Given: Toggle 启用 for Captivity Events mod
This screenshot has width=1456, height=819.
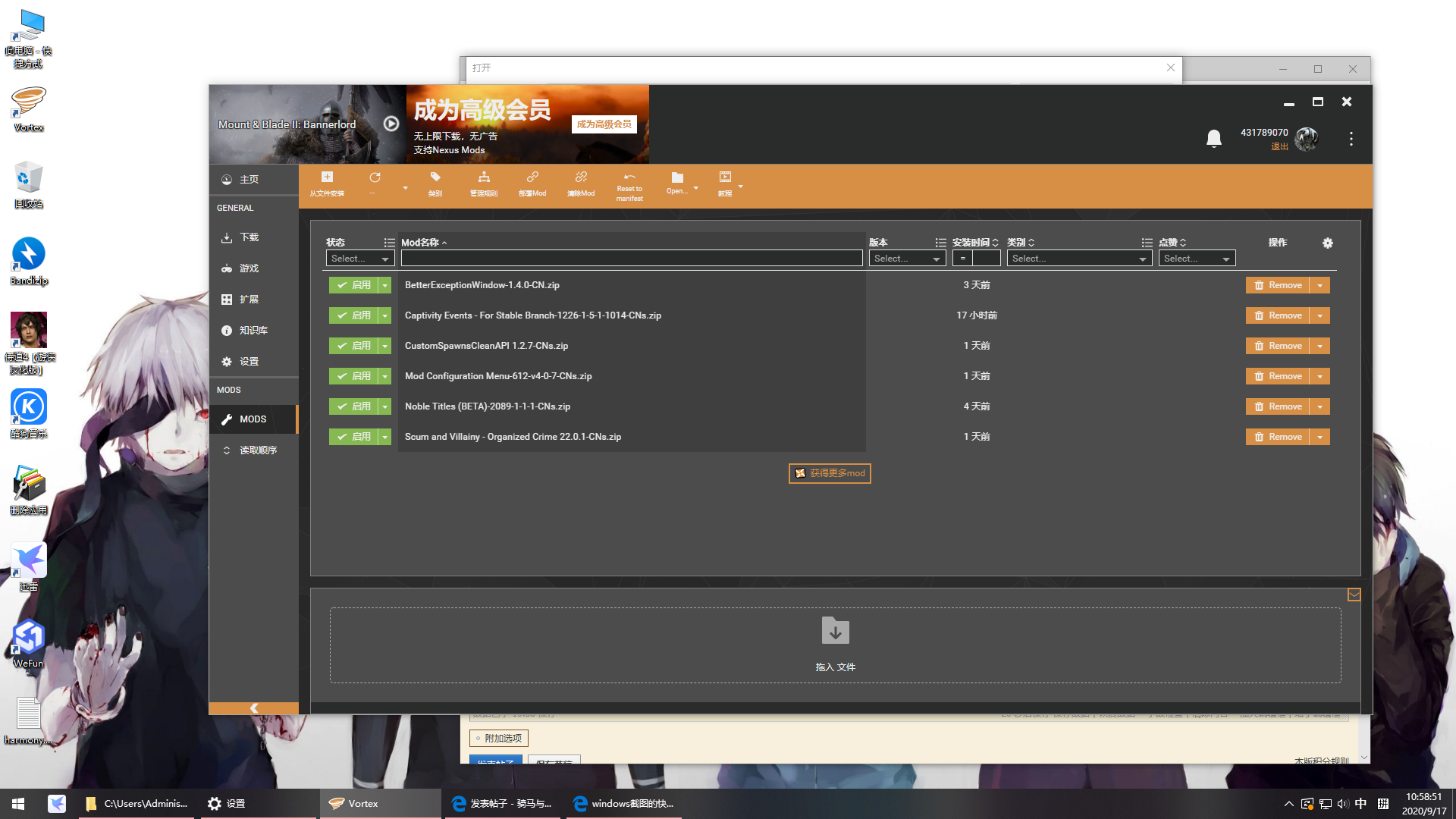Looking at the screenshot, I should 354,315.
